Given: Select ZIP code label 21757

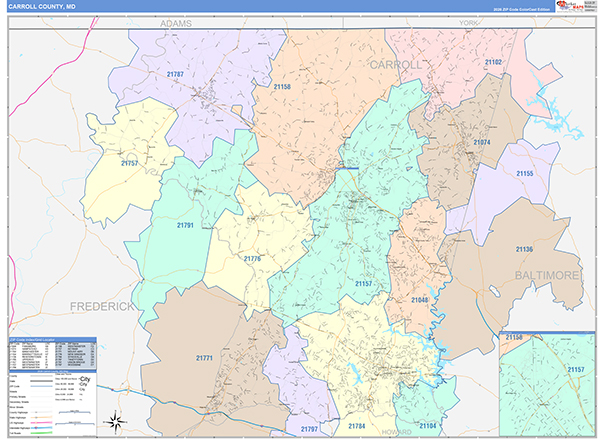Looking at the screenshot, I should pyautogui.click(x=129, y=163).
